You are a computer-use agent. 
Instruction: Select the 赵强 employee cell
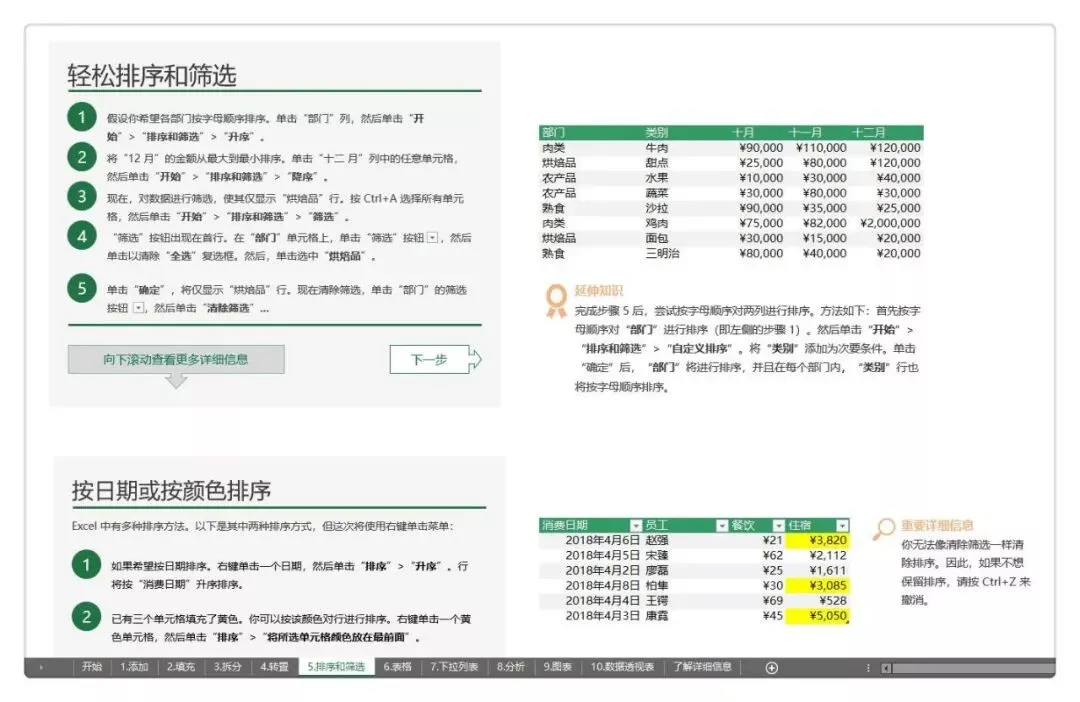click(x=686, y=540)
